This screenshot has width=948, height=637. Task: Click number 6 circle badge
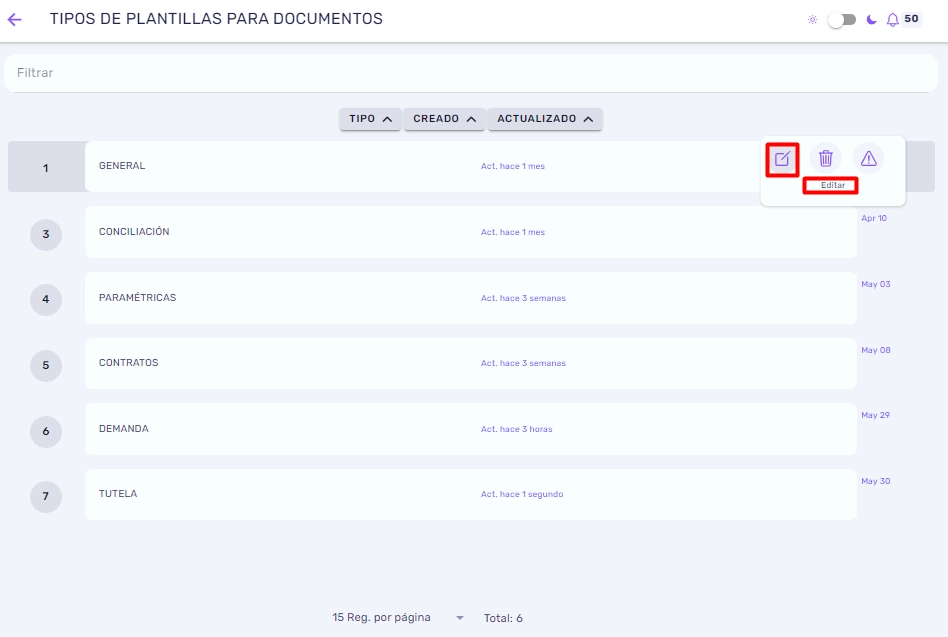[x=46, y=432]
